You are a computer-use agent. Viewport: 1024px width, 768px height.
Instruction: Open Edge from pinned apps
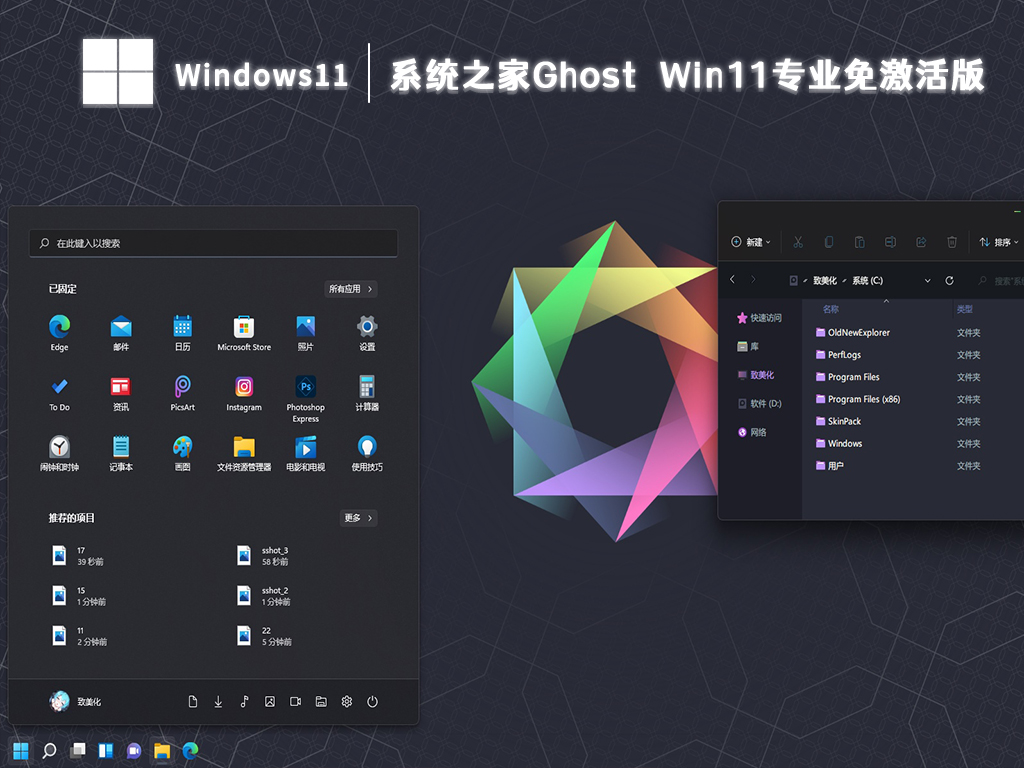tap(59, 333)
